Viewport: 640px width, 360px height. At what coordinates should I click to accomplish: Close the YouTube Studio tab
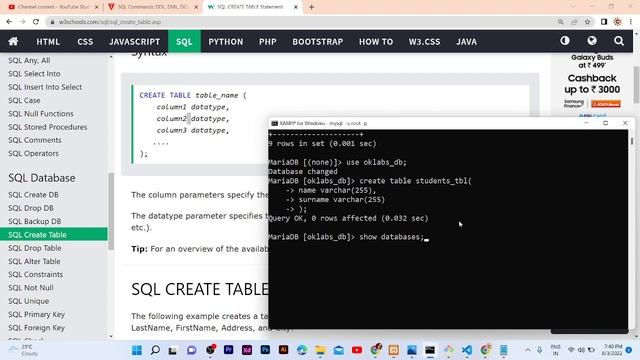96,7
